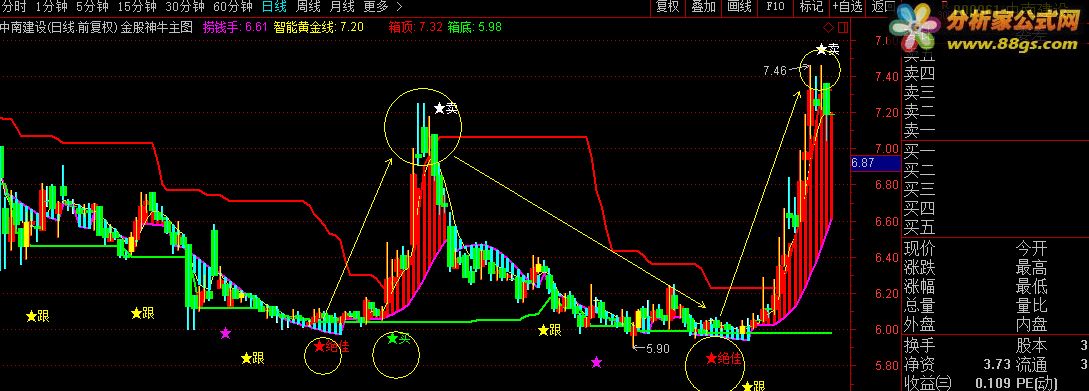Click the 金股神牛主图 indicator name
The width and height of the screenshot is (1089, 391).
(x=157, y=28)
